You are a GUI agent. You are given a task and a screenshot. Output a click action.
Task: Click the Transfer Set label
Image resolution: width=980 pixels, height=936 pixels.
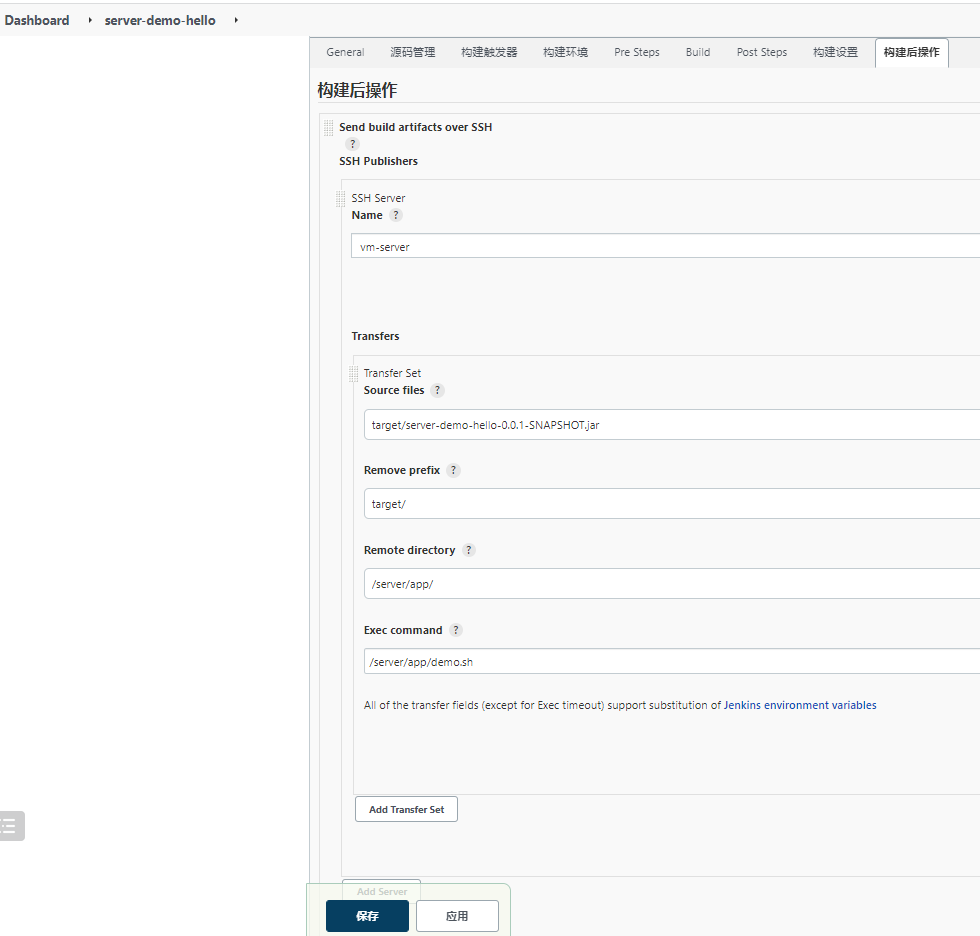pos(392,373)
